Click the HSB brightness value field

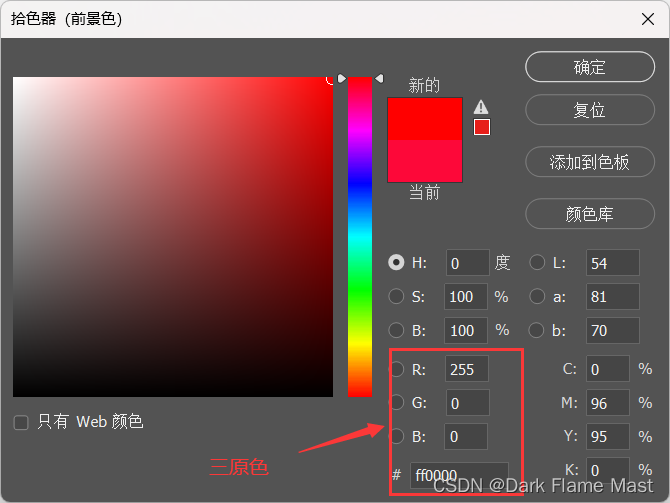(x=466, y=330)
